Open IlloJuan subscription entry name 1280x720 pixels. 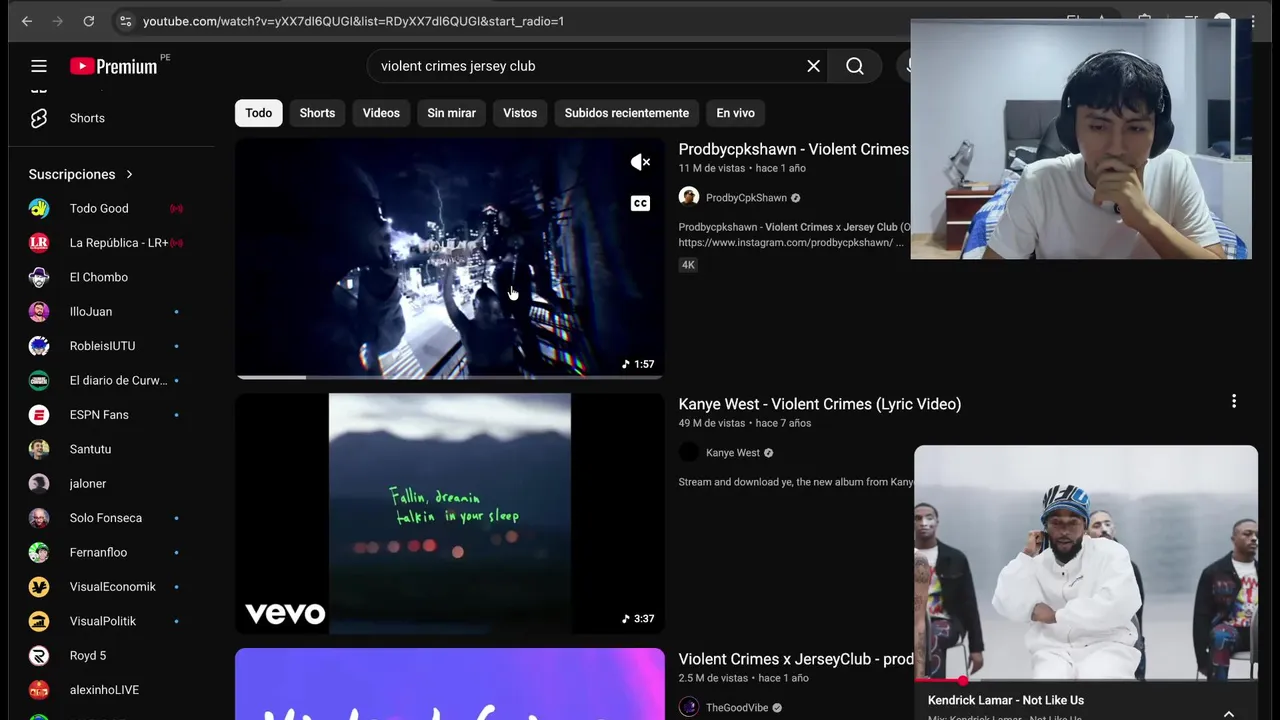91,312
